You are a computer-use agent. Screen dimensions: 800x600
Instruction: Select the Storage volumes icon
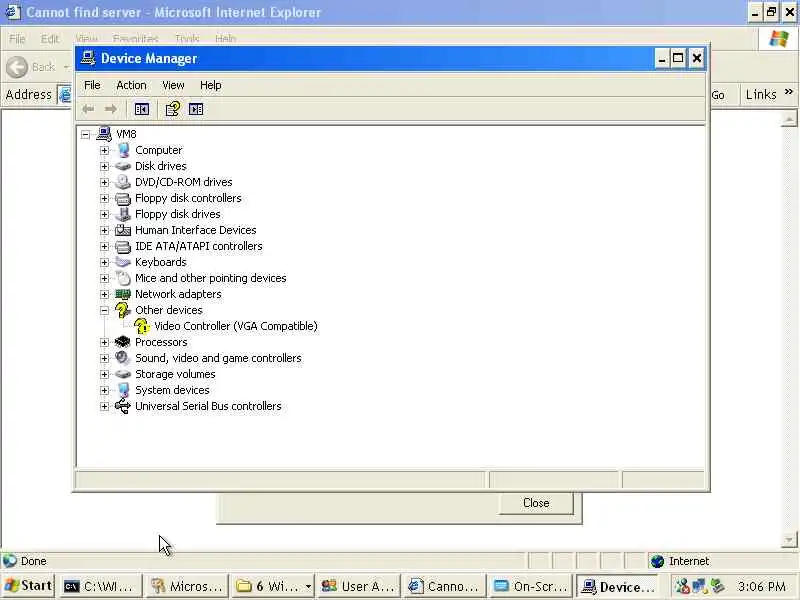(123, 374)
